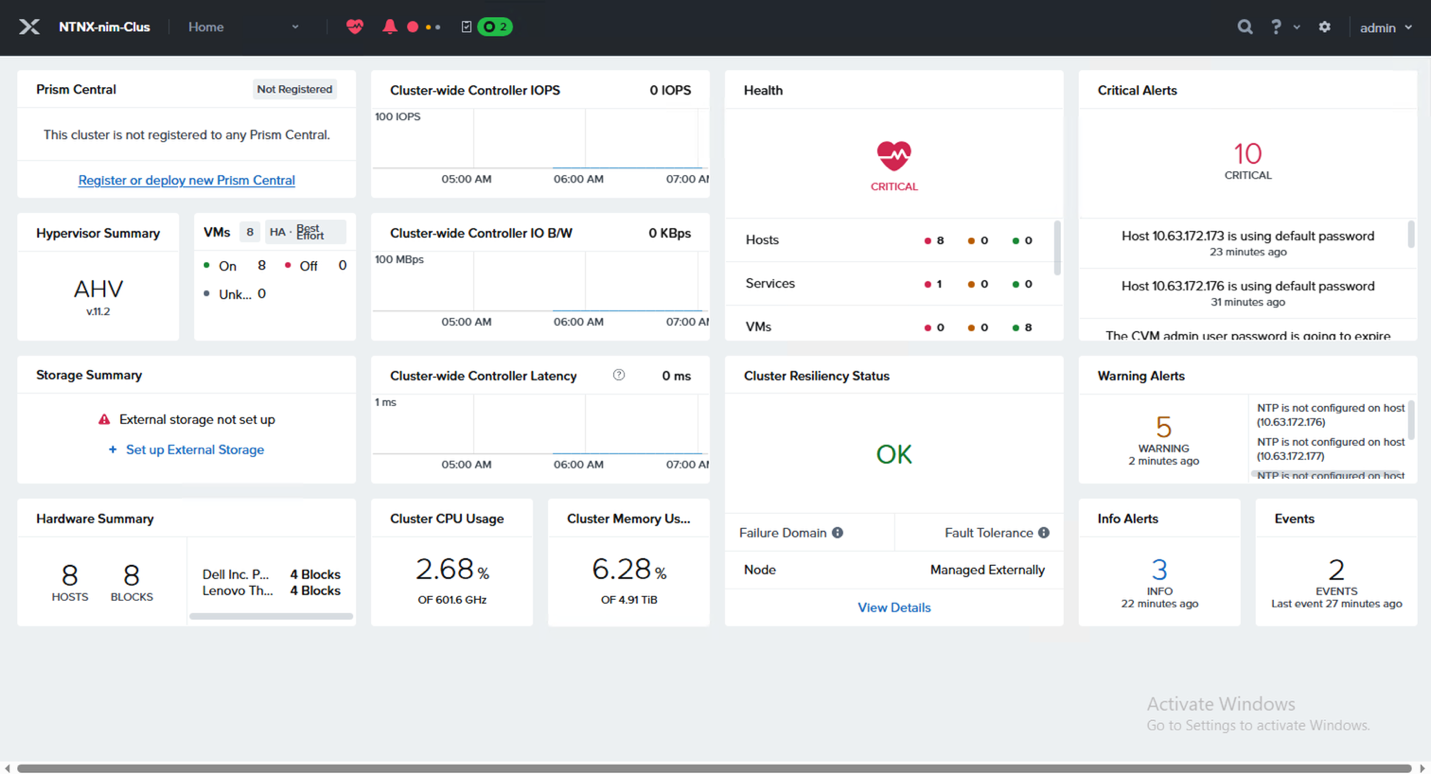Open NTP not configured alert for 10.63.172.176

point(1331,415)
